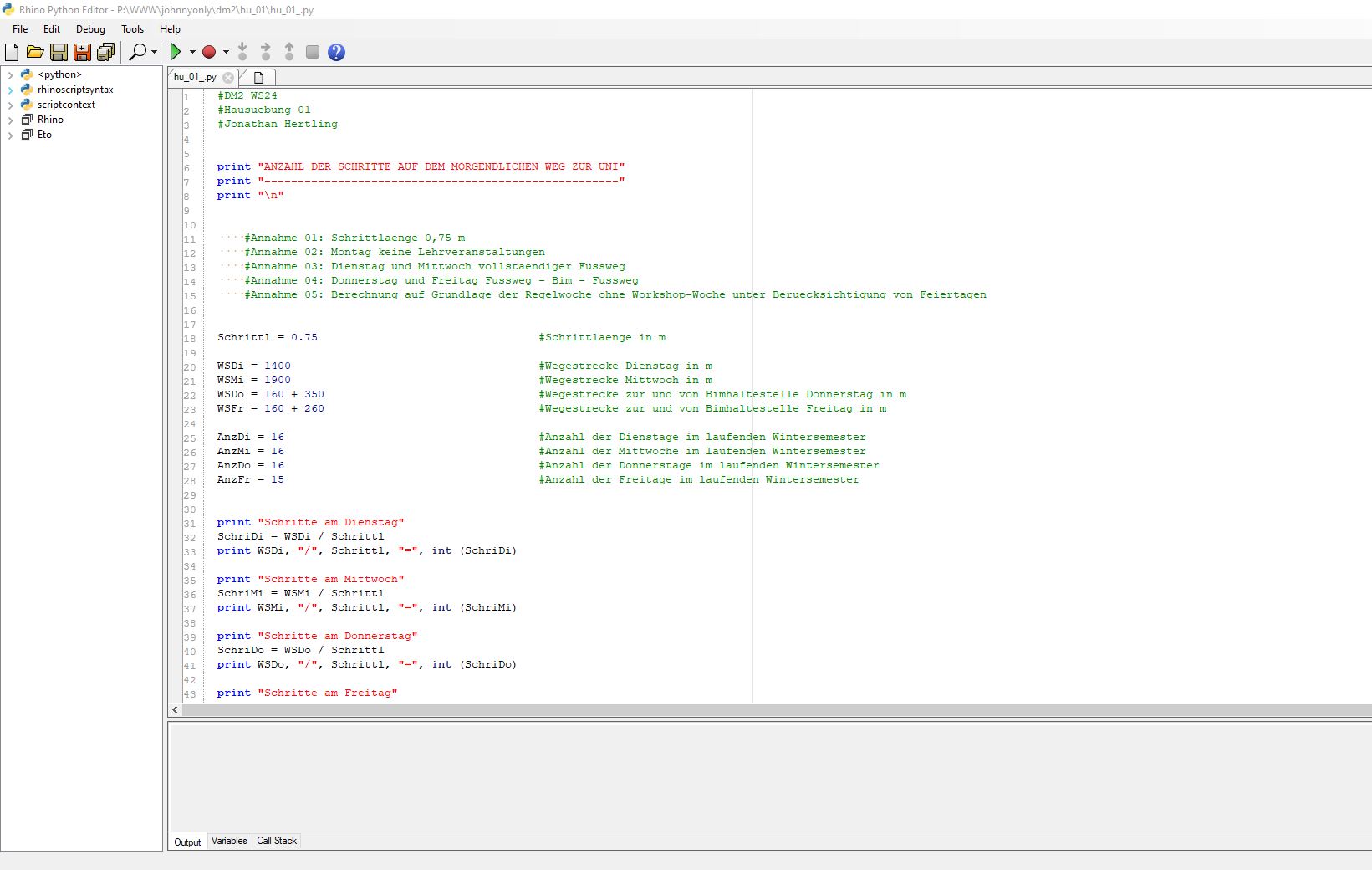Expand the Rhino namespace entry
This screenshot has height=870, width=1372.
point(10,119)
